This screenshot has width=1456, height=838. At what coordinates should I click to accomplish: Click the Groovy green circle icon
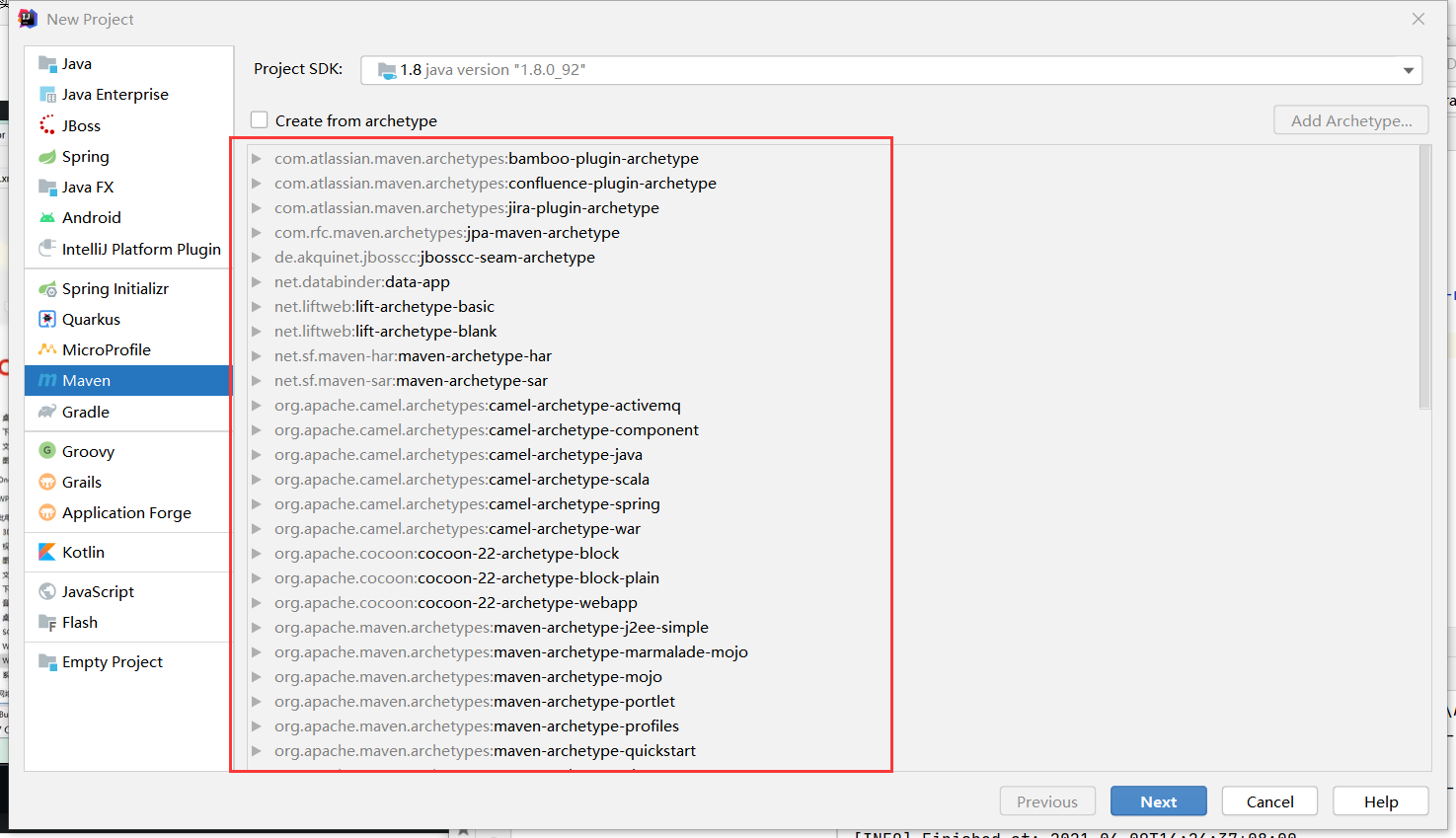coord(47,451)
